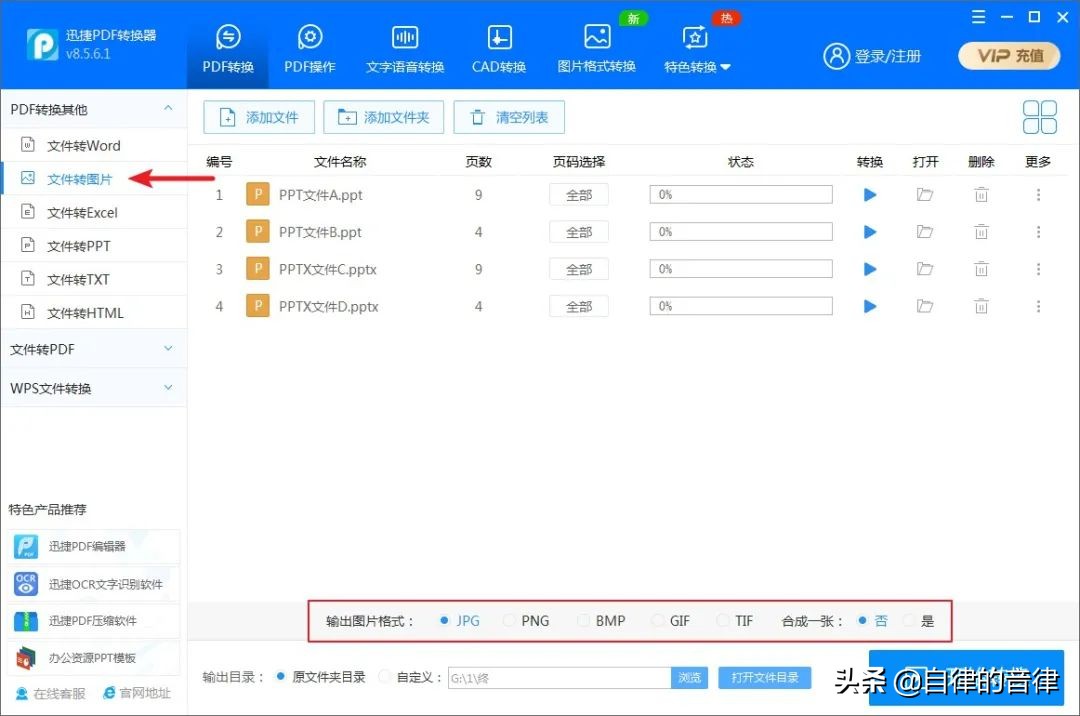
Task: Open more options for PPTX文件D.pptx
Action: [1038, 306]
